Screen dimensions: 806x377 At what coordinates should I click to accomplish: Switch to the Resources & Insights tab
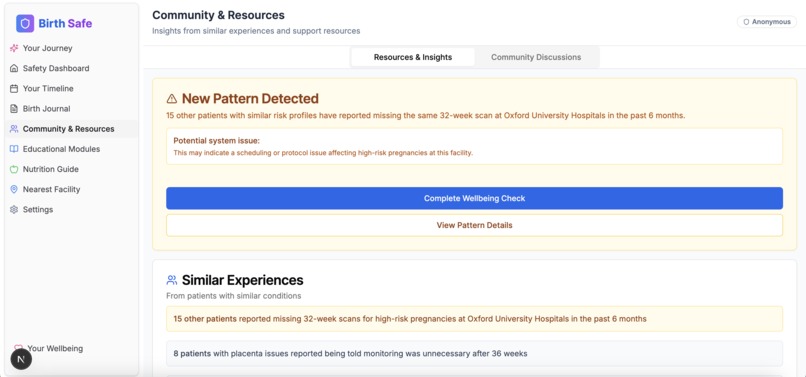click(x=413, y=57)
